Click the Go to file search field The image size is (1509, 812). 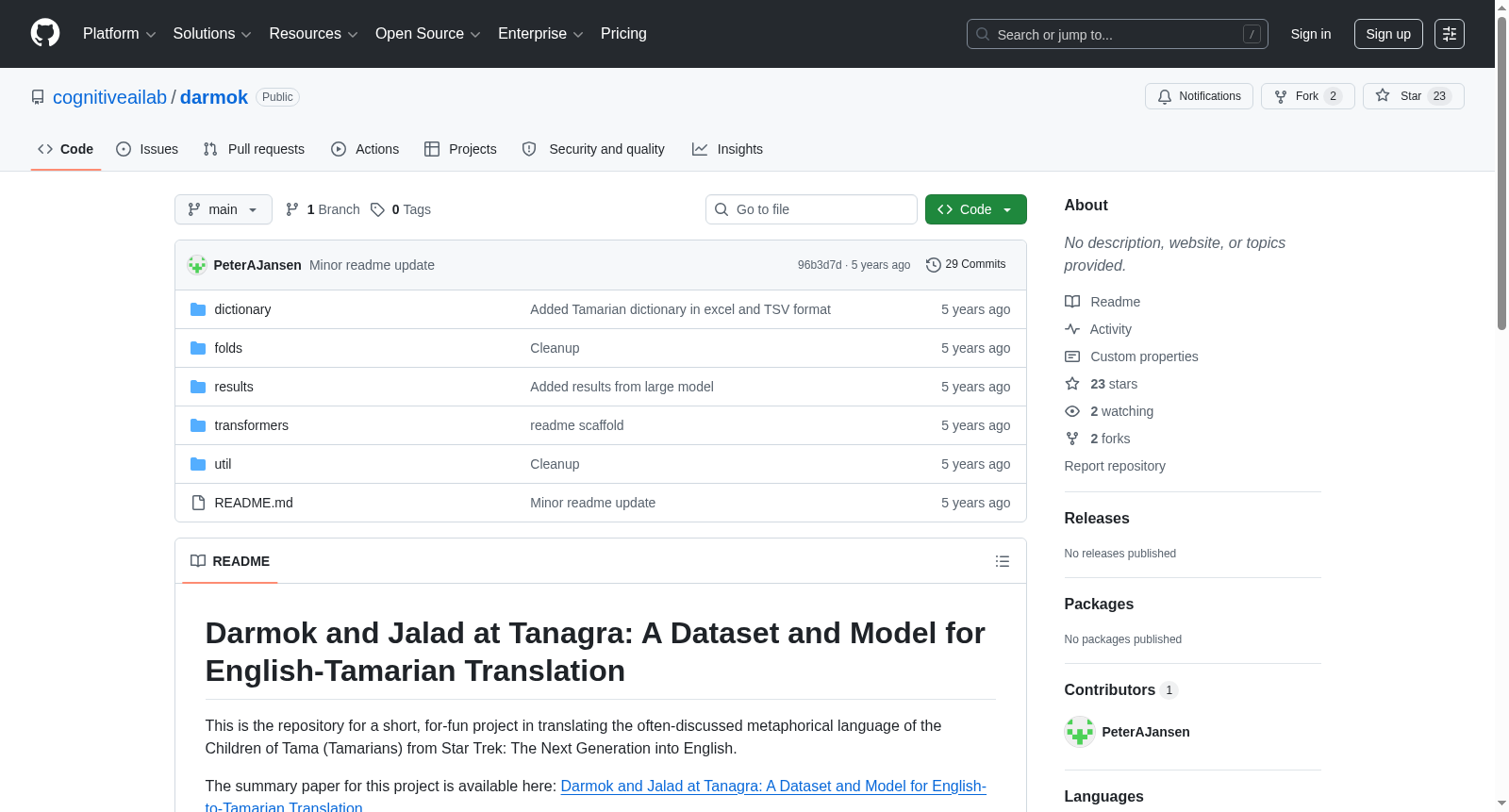pos(811,209)
